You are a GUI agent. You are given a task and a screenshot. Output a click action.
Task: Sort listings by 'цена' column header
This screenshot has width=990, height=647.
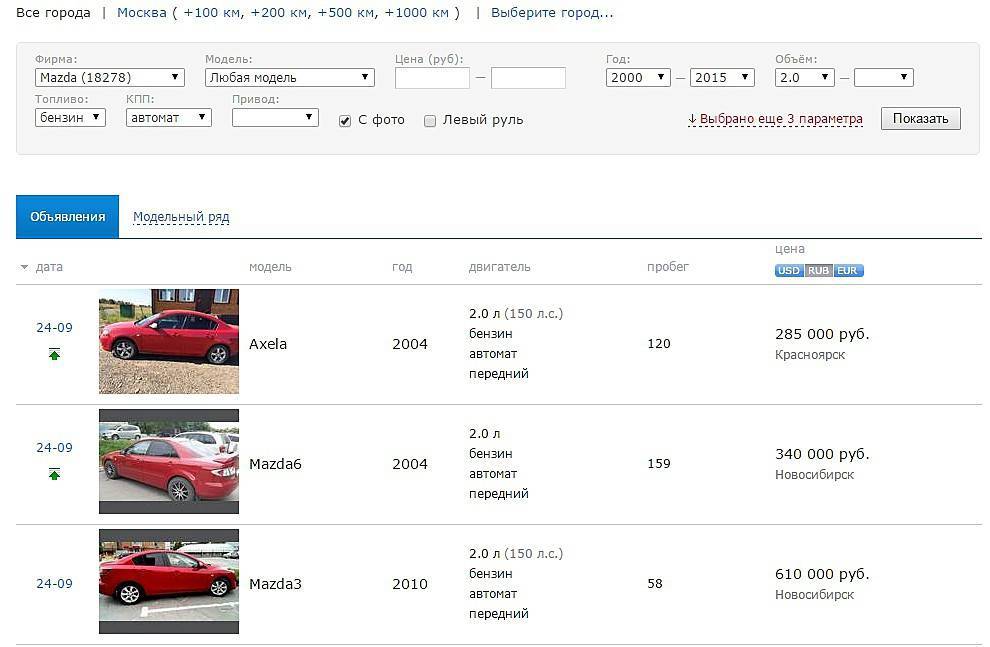click(x=790, y=249)
